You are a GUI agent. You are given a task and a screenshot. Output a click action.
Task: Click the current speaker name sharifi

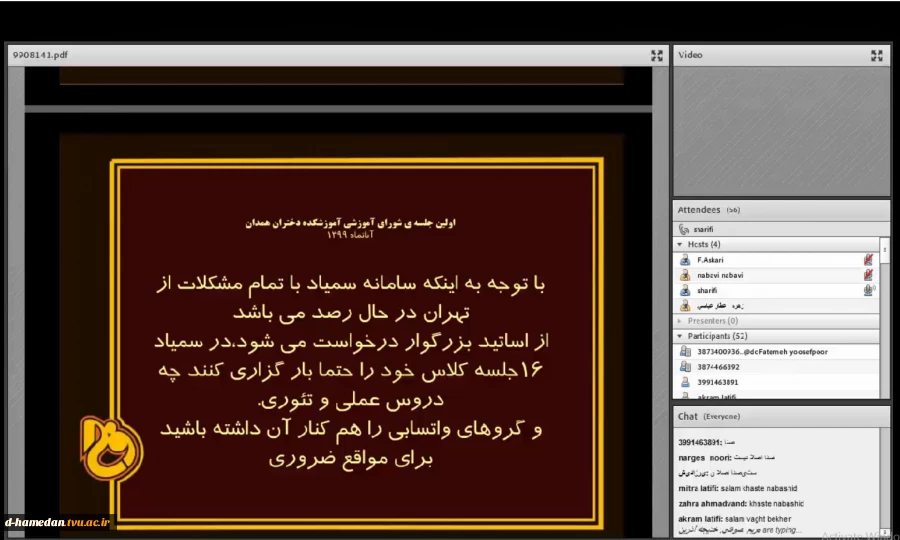[703, 230]
